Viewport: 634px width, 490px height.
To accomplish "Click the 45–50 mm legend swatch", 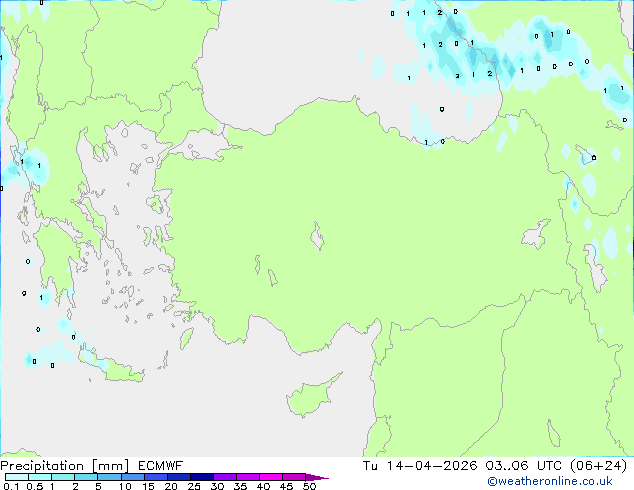I will [x=294, y=477].
